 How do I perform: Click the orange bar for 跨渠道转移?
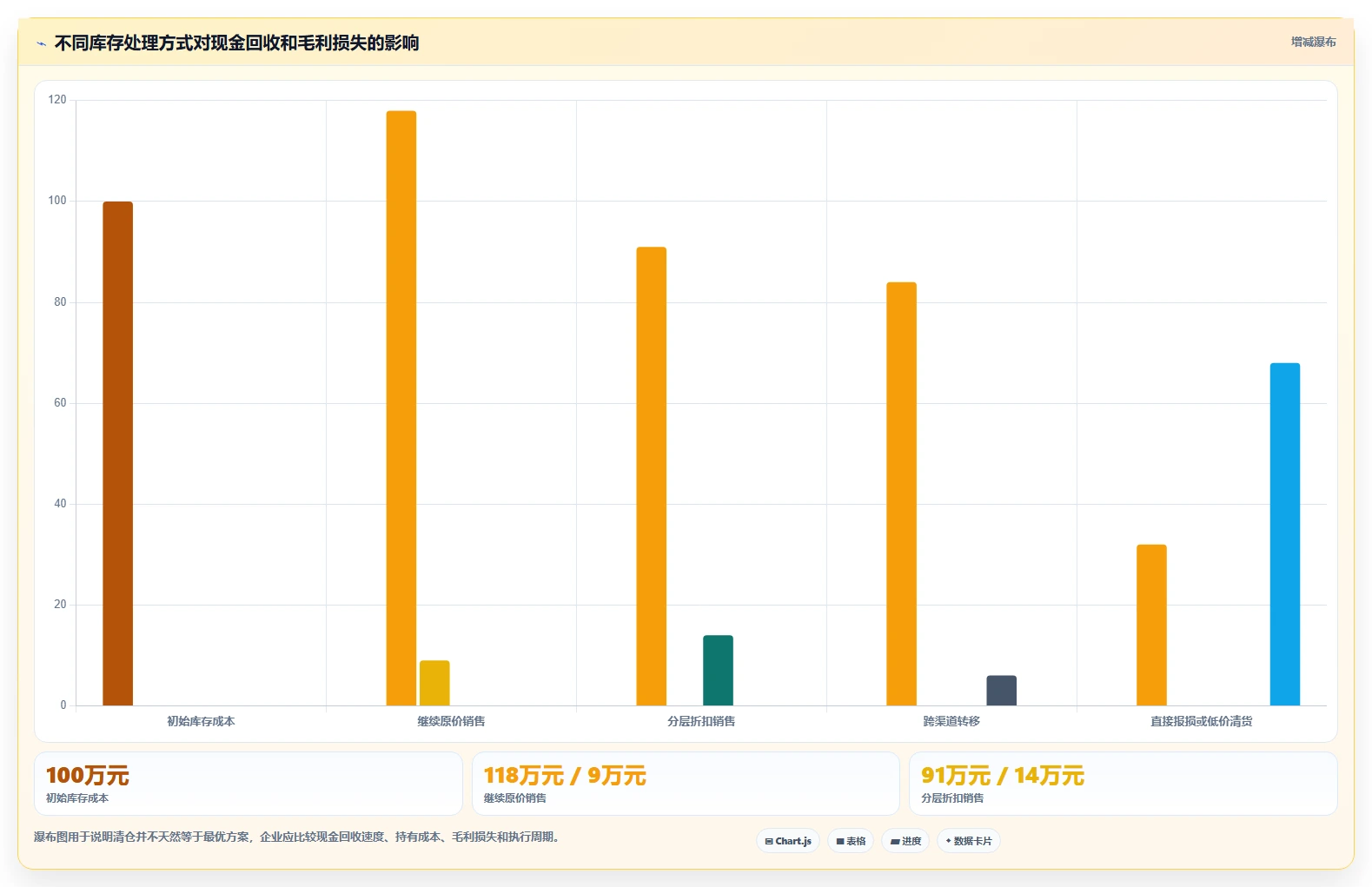(902, 493)
